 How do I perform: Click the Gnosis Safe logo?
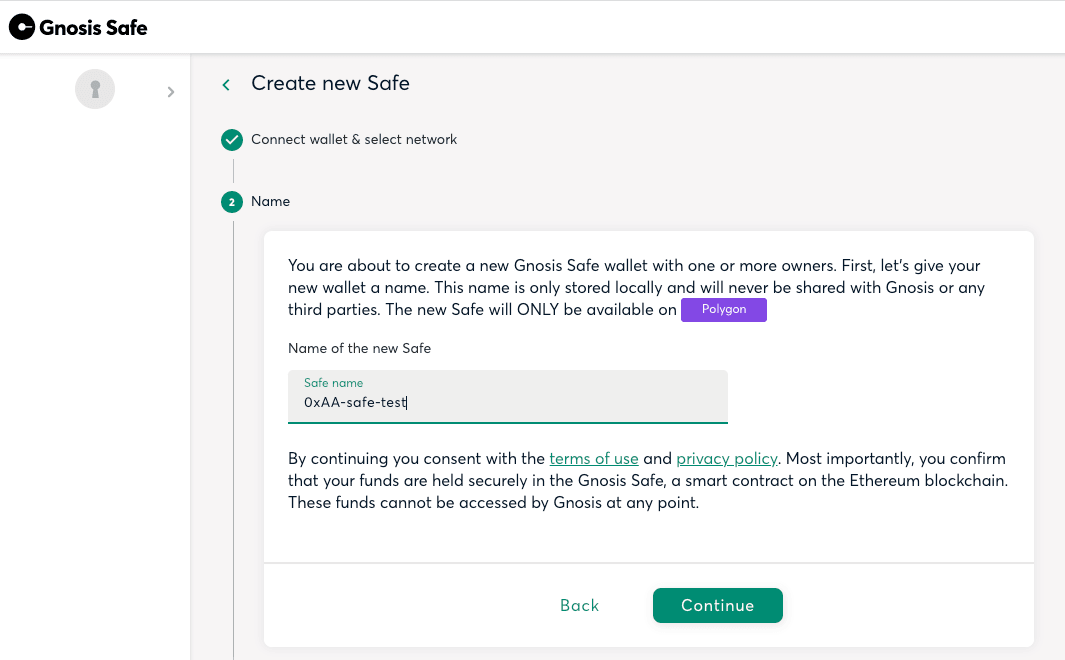[78, 27]
